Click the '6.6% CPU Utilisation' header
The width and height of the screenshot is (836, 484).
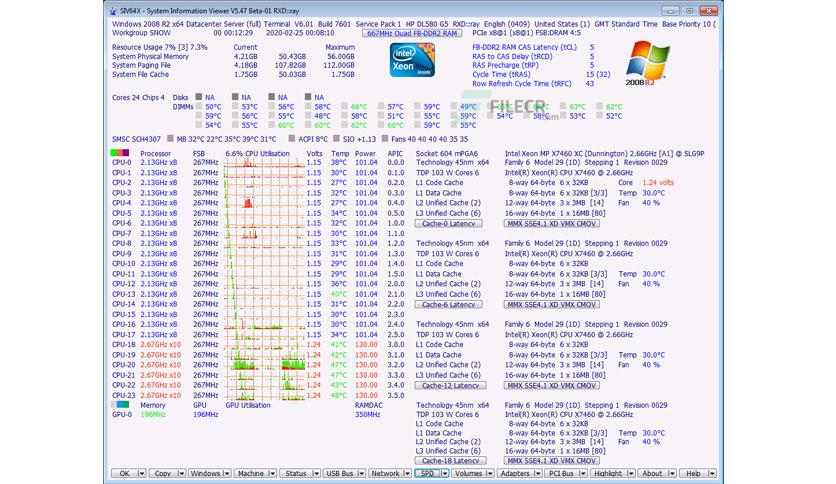point(257,154)
